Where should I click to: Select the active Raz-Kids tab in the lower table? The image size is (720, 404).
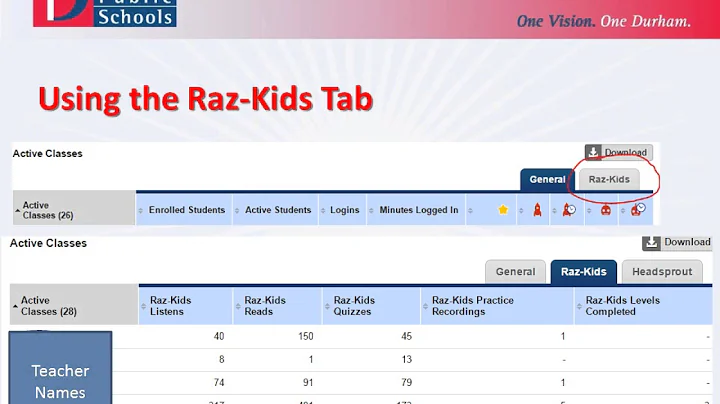pos(584,272)
